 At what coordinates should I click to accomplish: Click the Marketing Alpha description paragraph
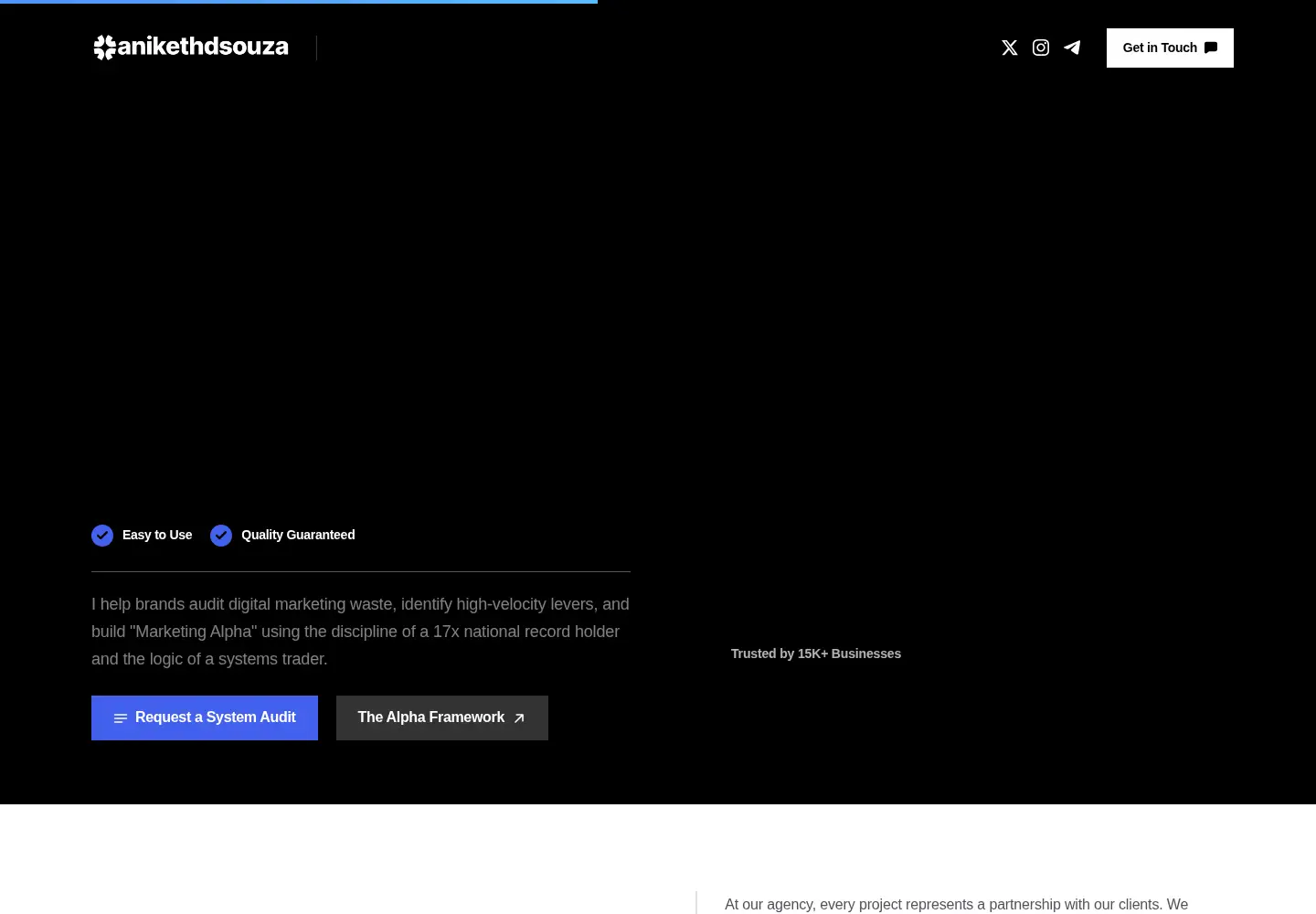[x=361, y=632]
